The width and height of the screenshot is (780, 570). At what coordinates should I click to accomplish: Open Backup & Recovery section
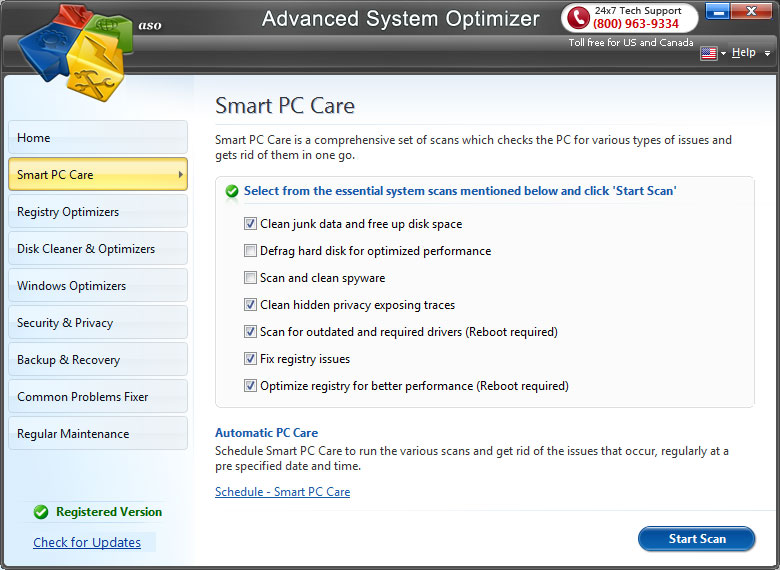click(98, 360)
